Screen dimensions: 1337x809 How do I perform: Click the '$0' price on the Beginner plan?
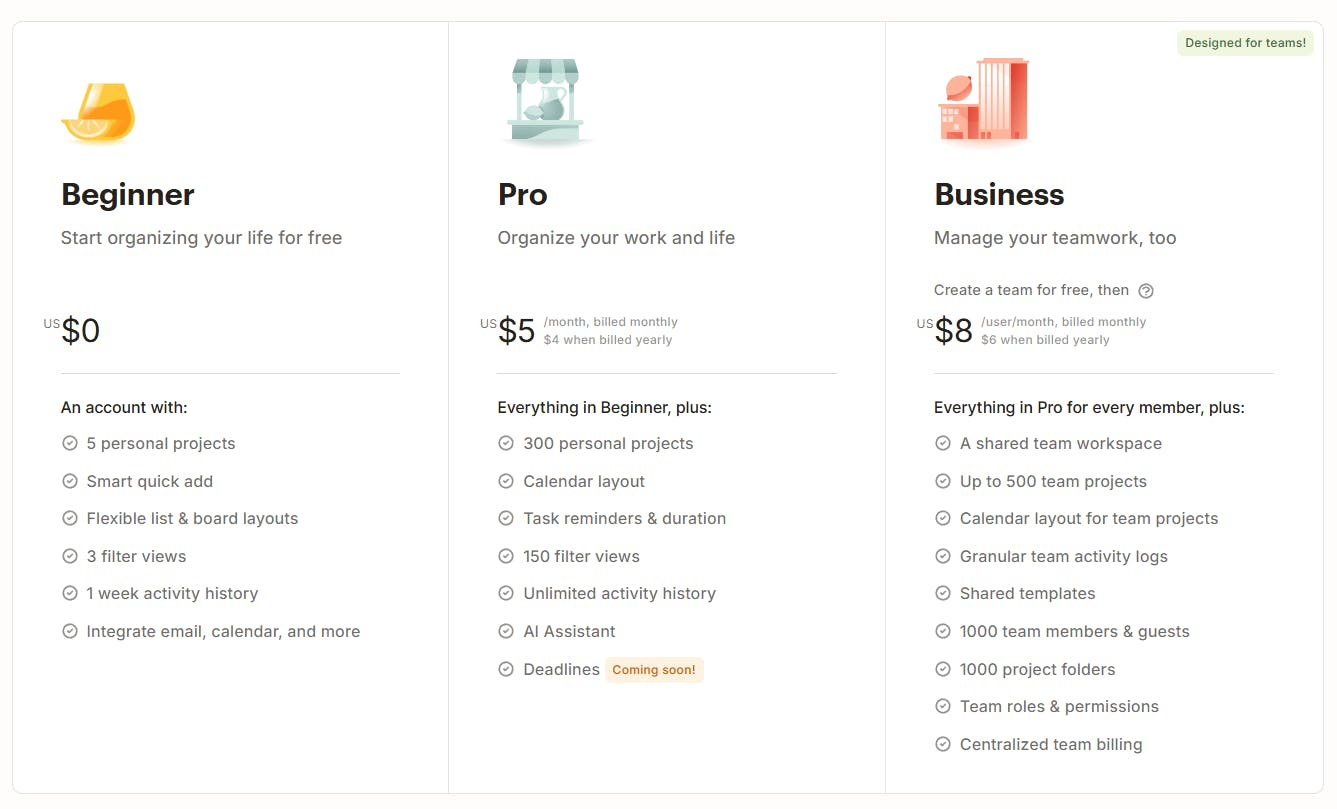tap(80, 330)
